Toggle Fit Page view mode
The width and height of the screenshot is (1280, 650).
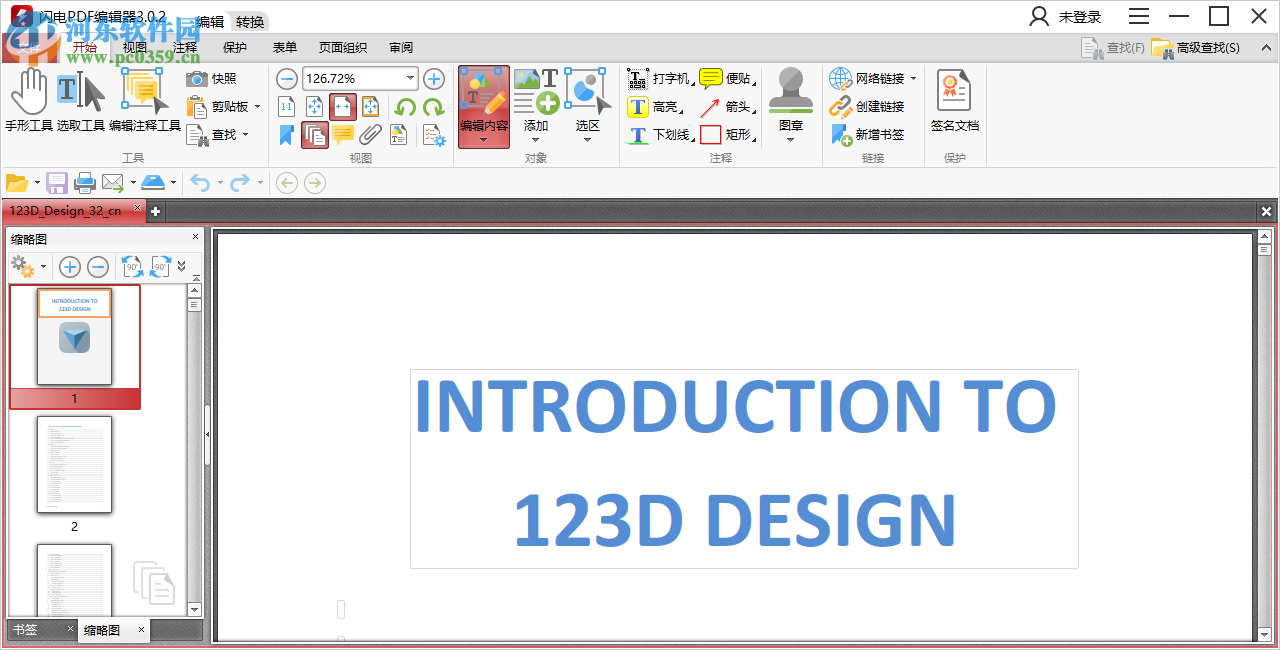[x=315, y=107]
